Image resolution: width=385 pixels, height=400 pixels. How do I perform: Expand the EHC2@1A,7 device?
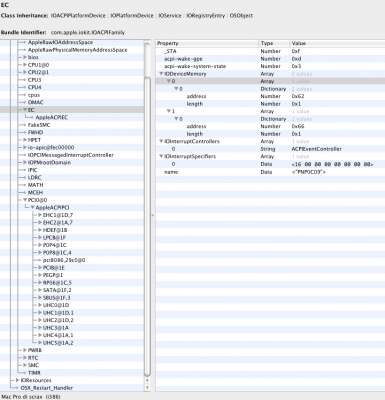(40, 222)
